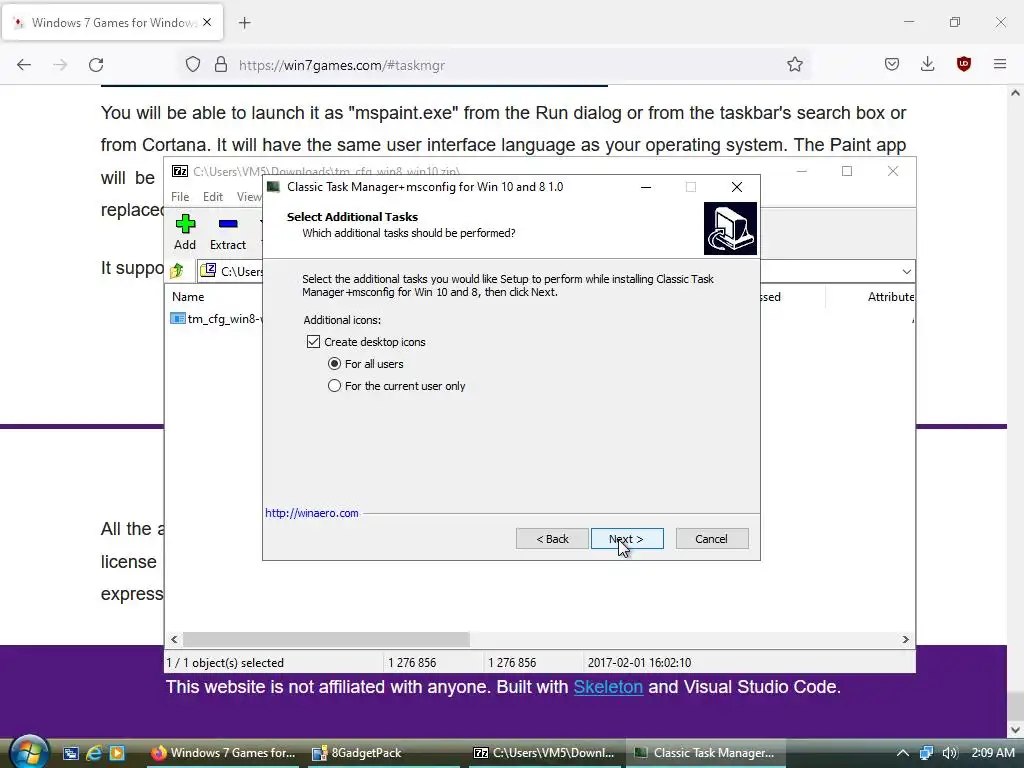Bookmark this page with the star

pyautogui.click(x=795, y=65)
